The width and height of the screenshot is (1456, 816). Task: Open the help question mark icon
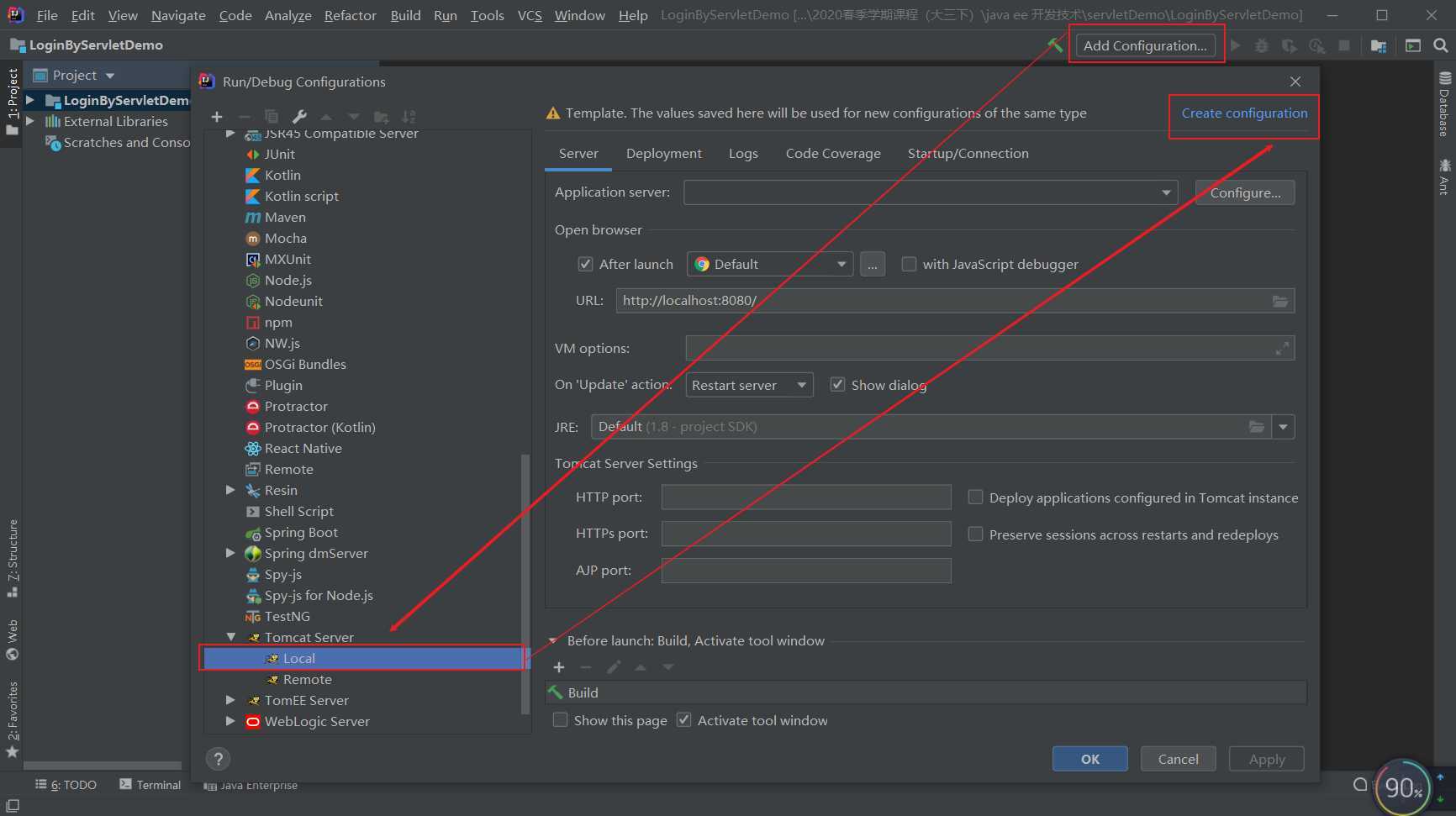point(218,759)
